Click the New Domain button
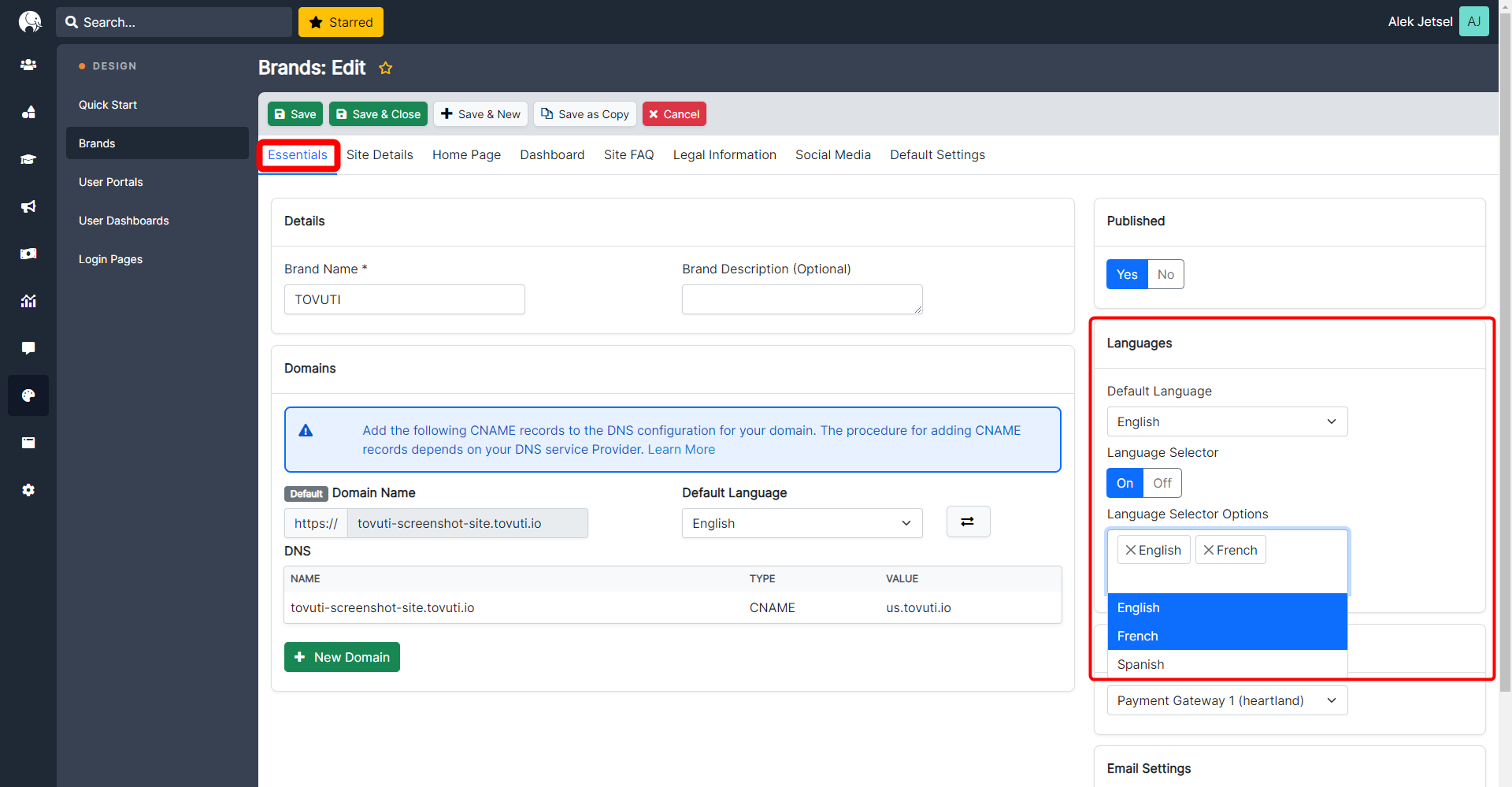This screenshot has width=1512, height=787. click(342, 657)
